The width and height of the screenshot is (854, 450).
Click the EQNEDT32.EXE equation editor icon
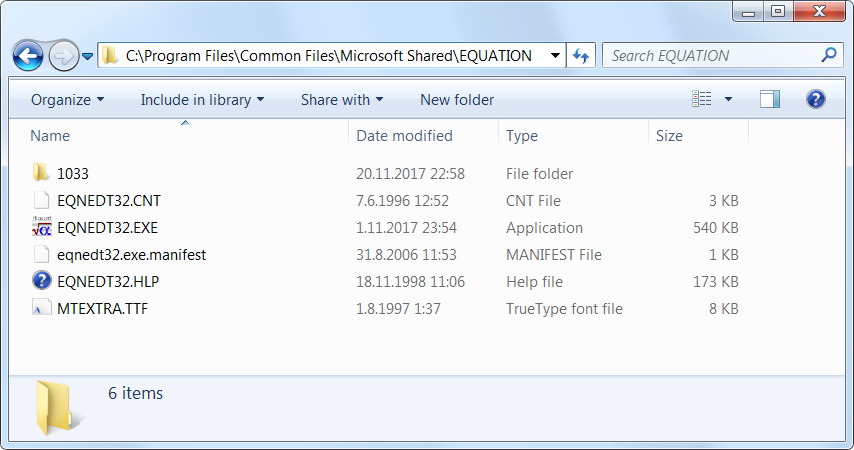tap(41, 227)
